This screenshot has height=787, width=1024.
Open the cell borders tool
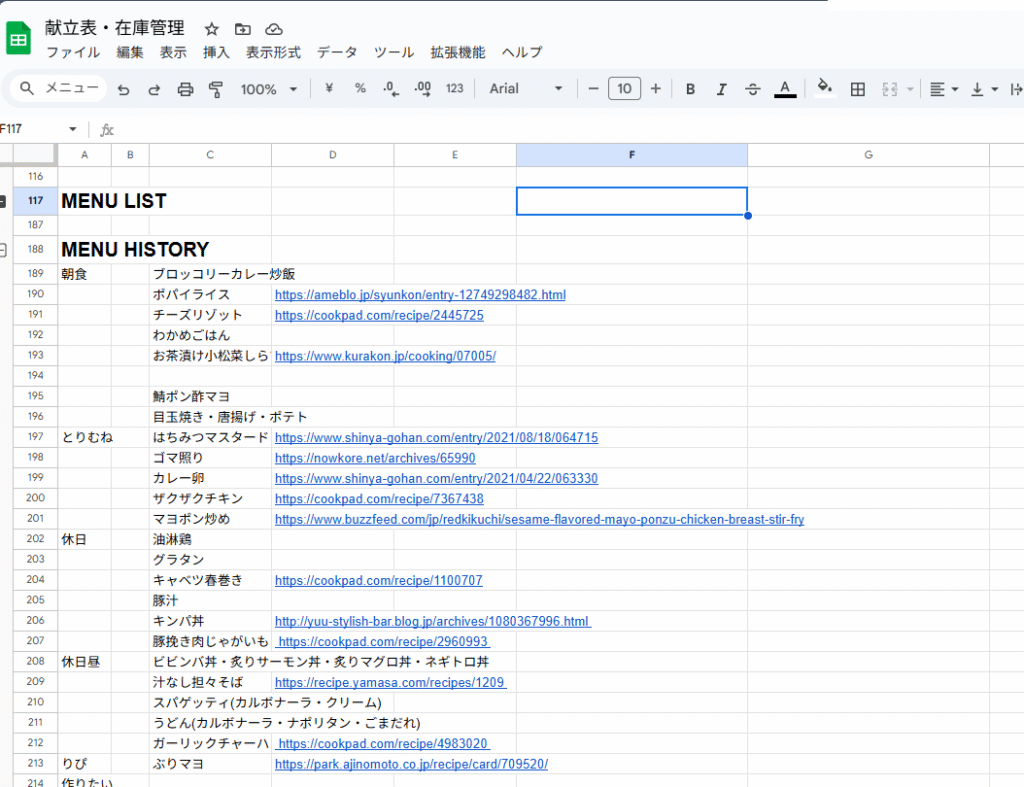click(857, 89)
